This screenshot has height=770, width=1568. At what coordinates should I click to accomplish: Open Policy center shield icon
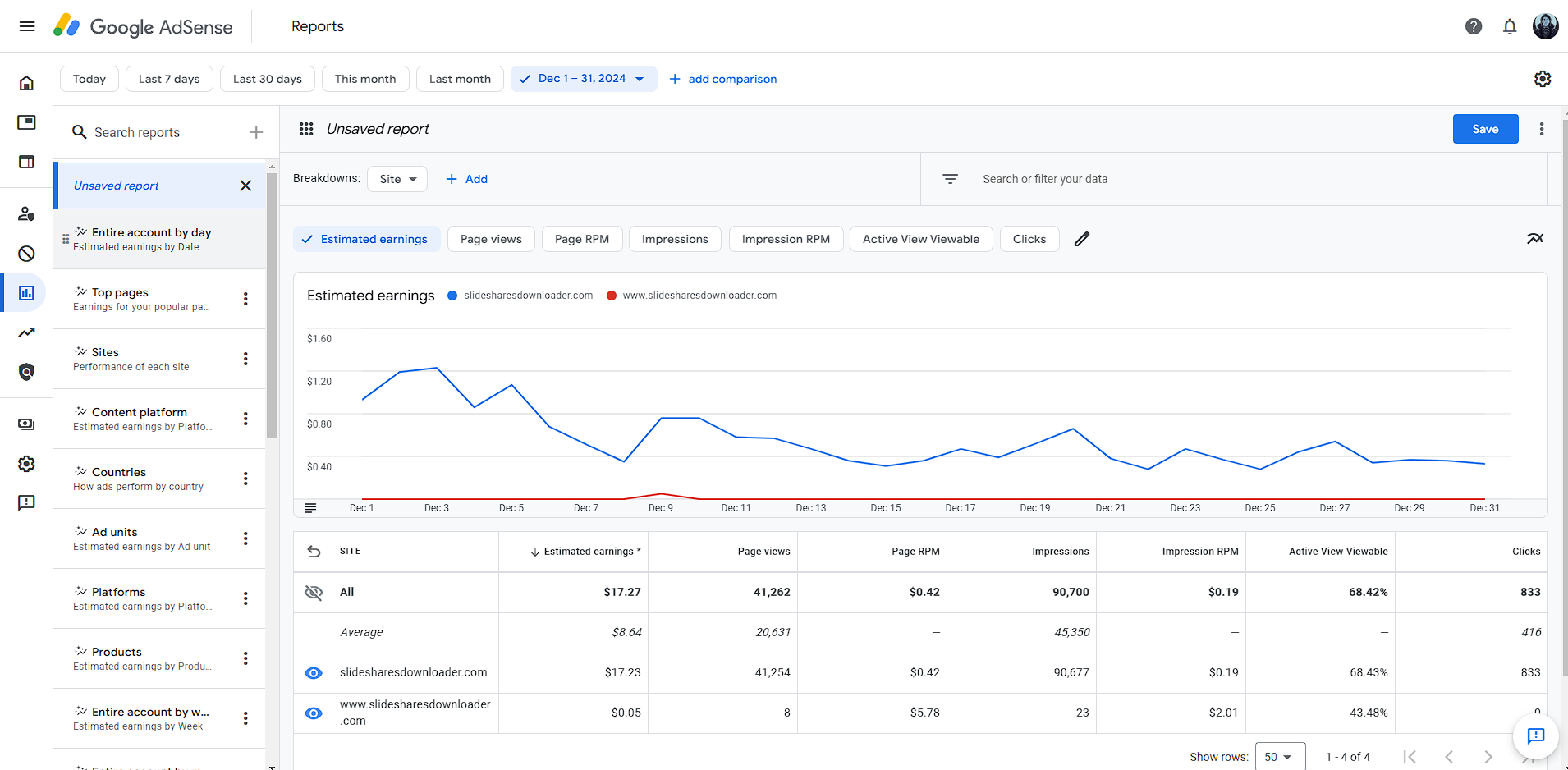point(26,372)
